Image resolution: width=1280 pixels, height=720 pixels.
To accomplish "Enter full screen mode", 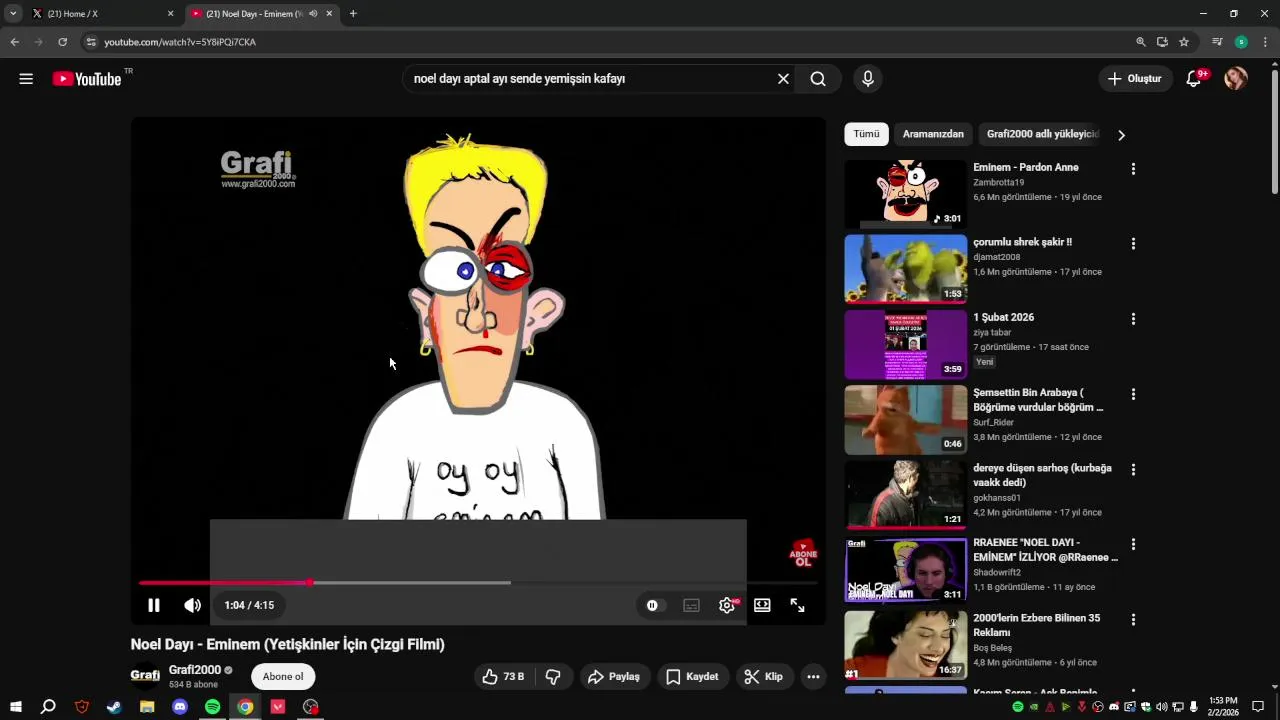I will click(x=797, y=605).
